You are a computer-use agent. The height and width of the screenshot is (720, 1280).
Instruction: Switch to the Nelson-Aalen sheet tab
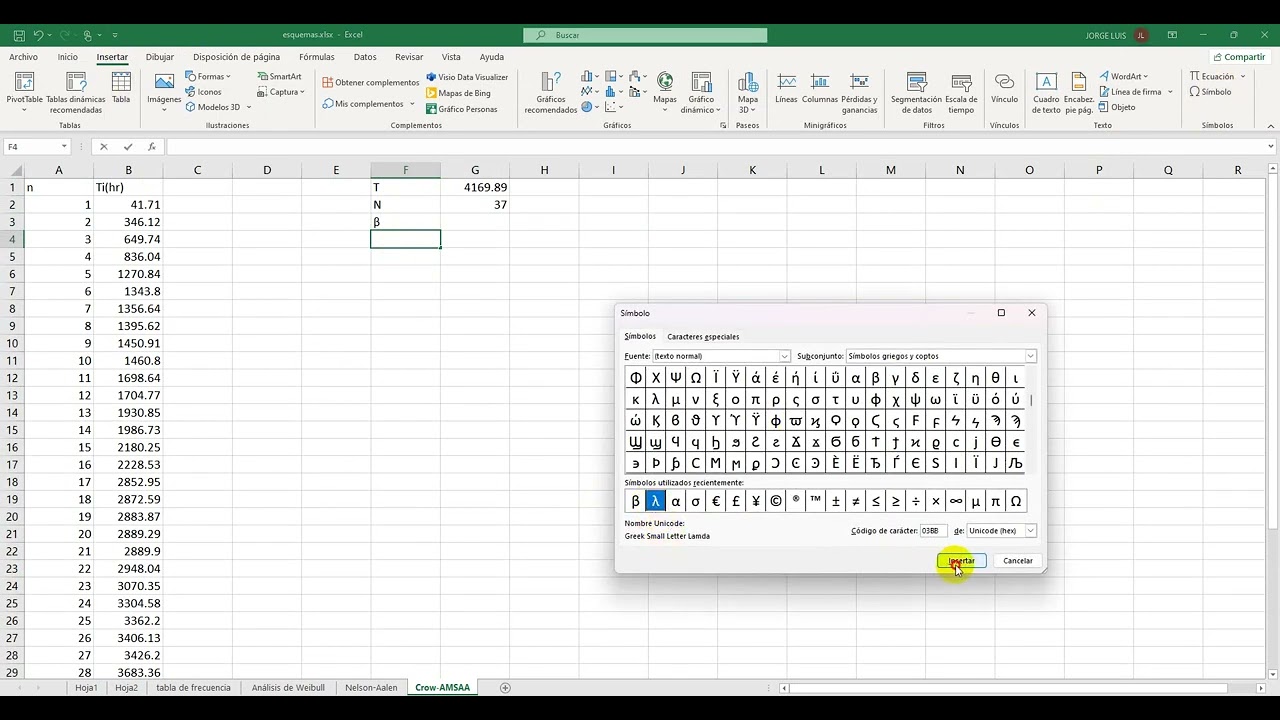[371, 688]
